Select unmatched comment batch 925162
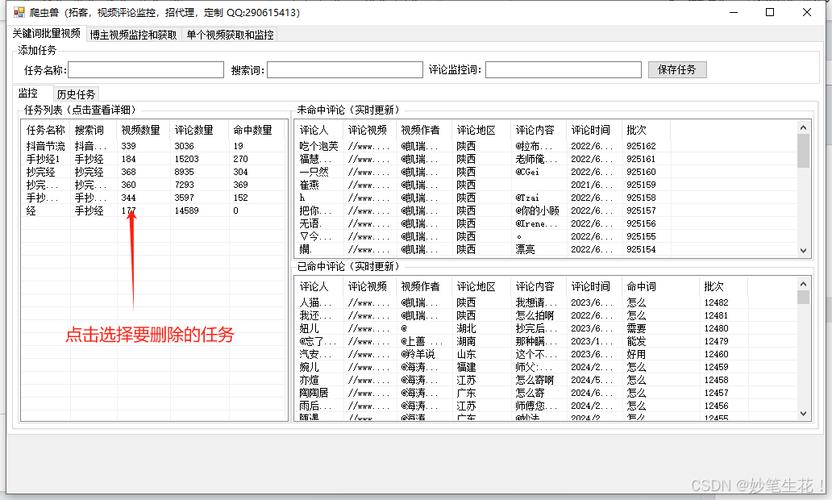 tap(545, 146)
